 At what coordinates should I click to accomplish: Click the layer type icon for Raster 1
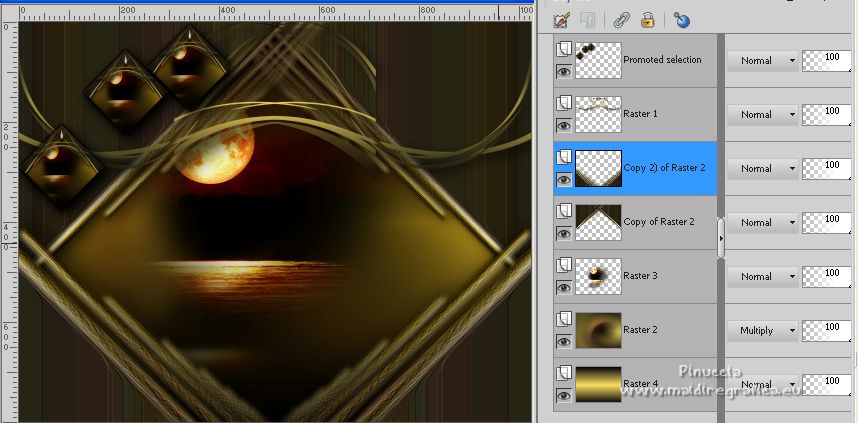pyautogui.click(x=564, y=103)
